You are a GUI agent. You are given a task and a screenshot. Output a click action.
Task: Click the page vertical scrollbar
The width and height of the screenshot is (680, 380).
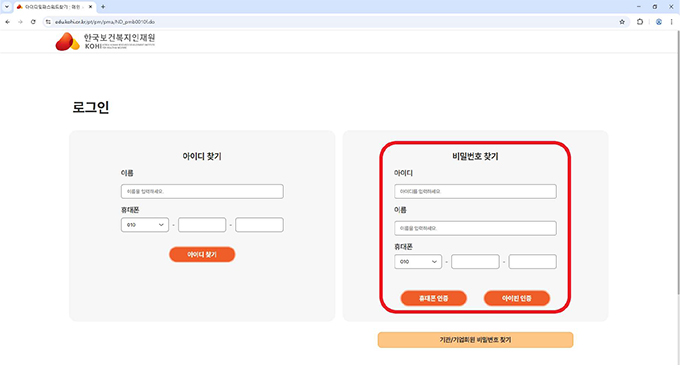677,163
